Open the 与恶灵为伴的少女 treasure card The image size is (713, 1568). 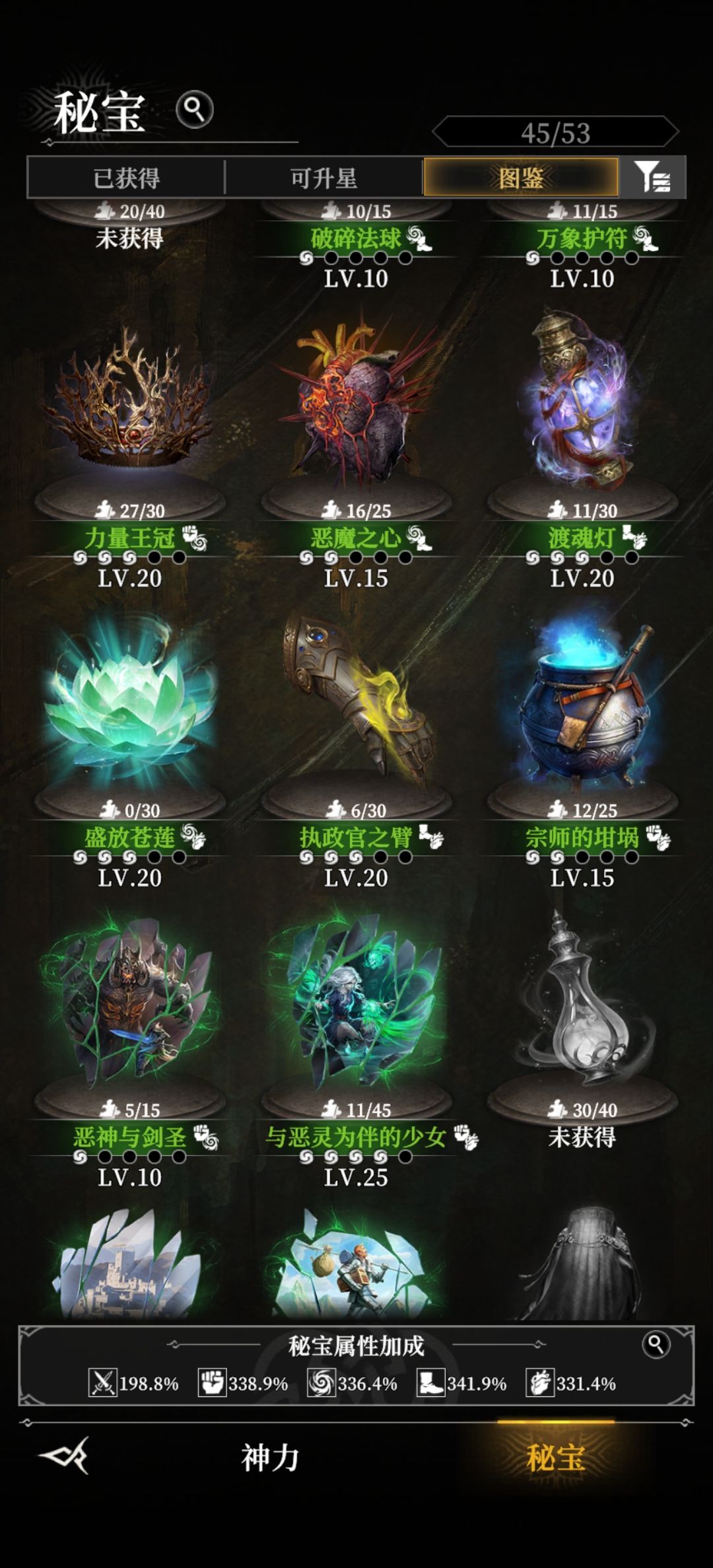356,1001
